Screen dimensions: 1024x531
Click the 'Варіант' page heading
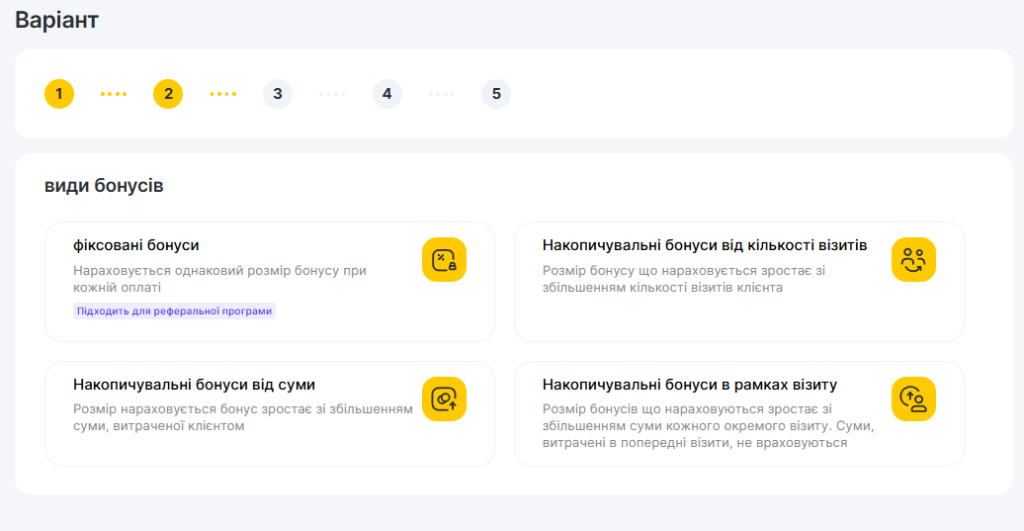[x=57, y=20]
